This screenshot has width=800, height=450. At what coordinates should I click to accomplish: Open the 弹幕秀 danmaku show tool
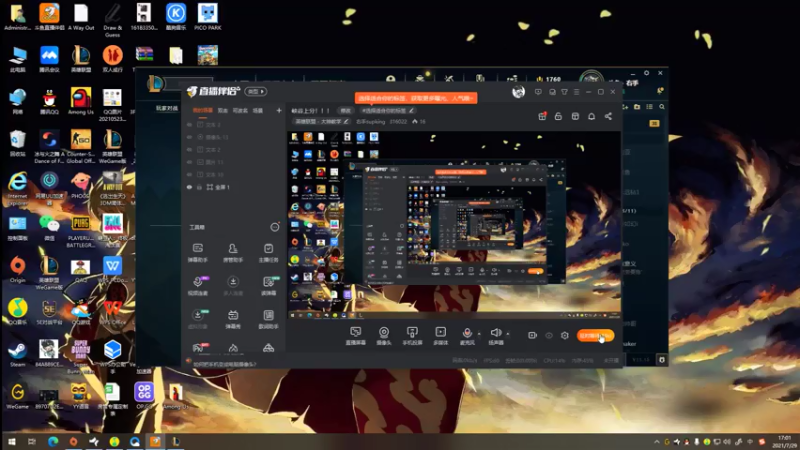point(233,318)
